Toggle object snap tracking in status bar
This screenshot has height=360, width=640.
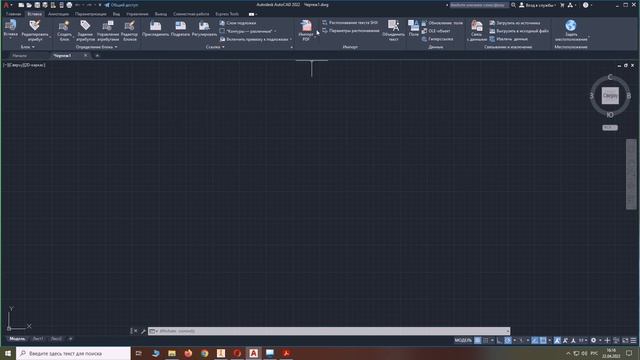coord(535,340)
